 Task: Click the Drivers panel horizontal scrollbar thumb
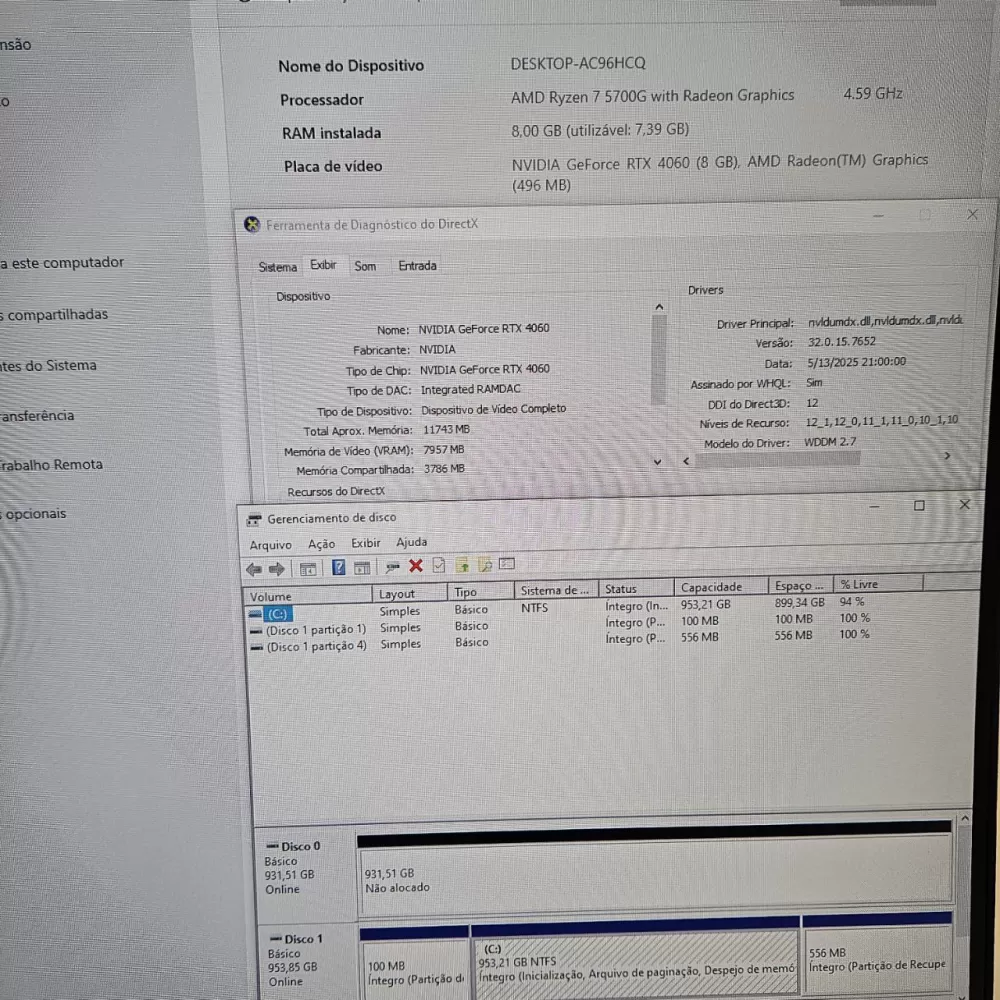point(777,459)
